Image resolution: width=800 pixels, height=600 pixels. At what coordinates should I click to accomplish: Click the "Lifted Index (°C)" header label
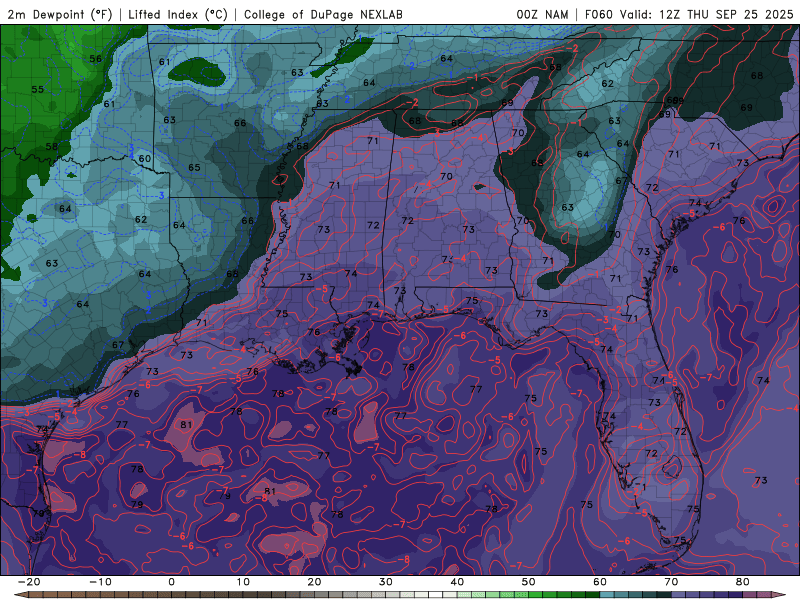(x=178, y=14)
